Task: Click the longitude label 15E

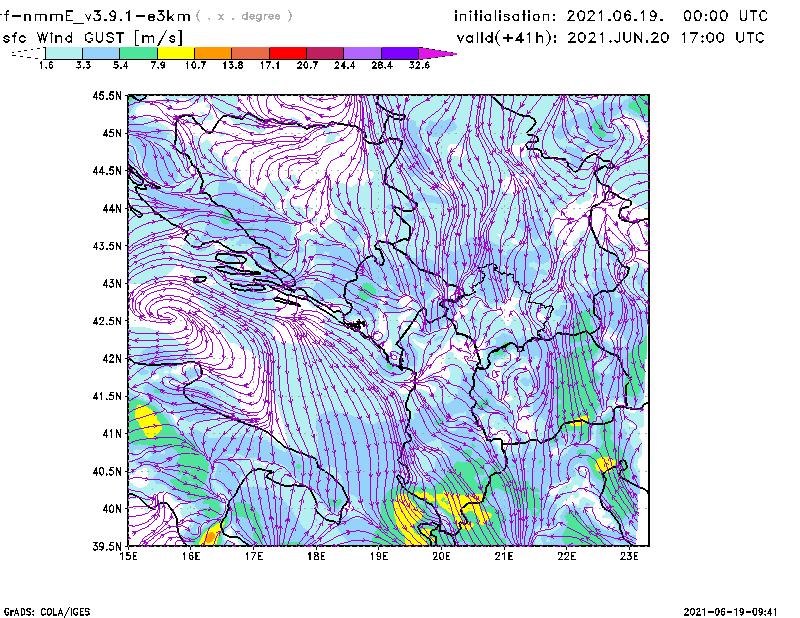Action: (x=128, y=556)
